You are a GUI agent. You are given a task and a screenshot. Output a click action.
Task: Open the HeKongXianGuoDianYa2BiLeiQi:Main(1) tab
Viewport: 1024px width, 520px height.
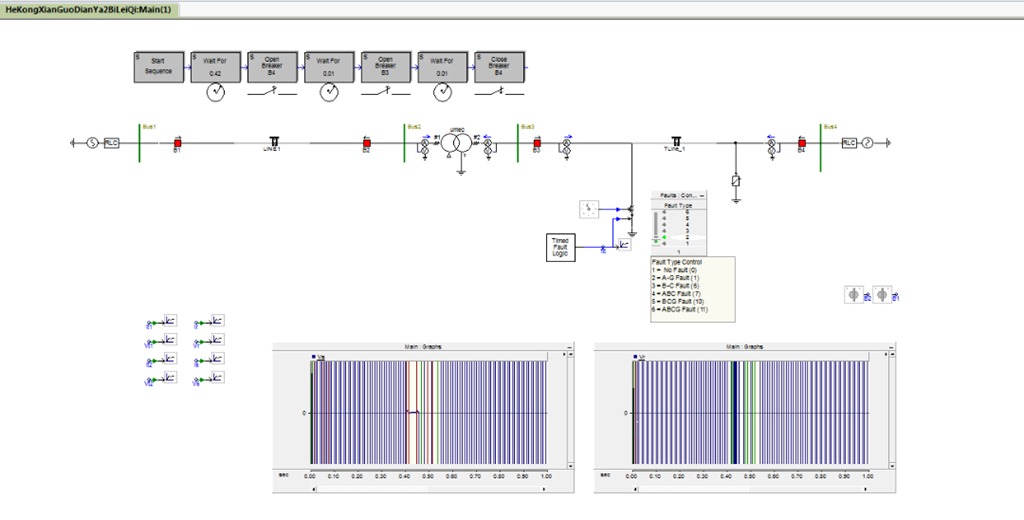(x=88, y=10)
